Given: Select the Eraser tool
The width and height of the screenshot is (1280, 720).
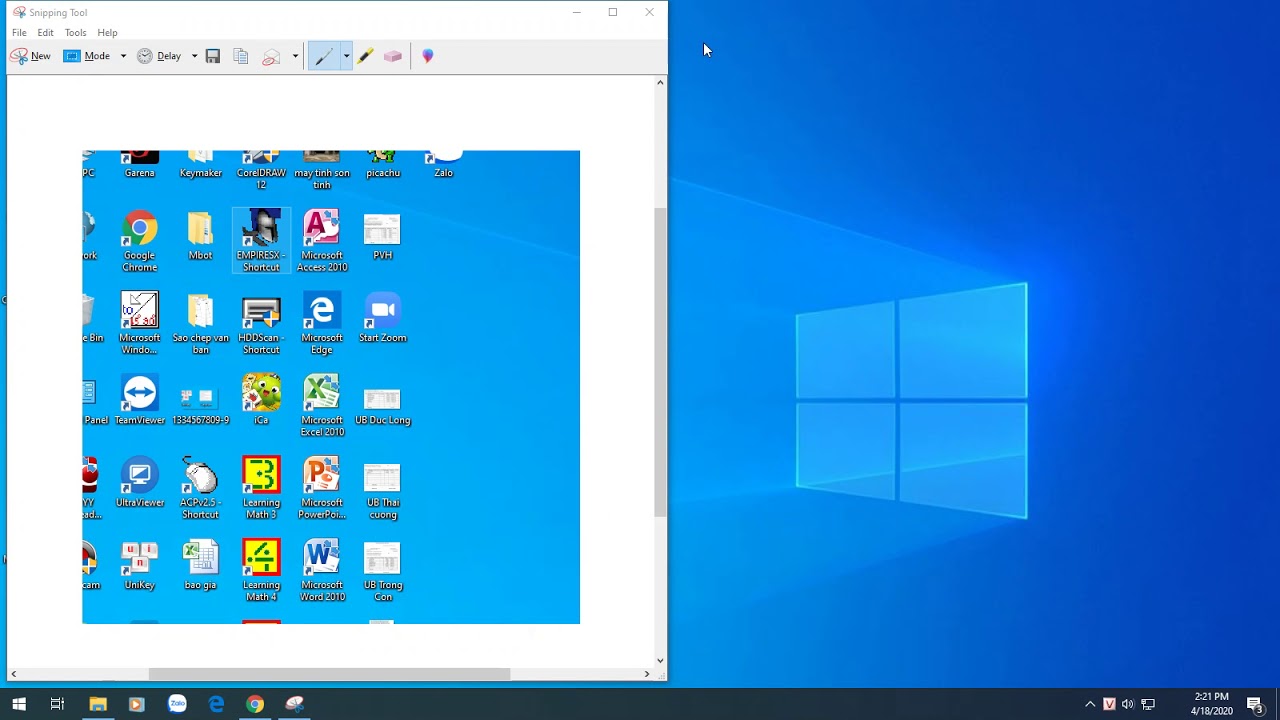Looking at the screenshot, I should tap(393, 56).
